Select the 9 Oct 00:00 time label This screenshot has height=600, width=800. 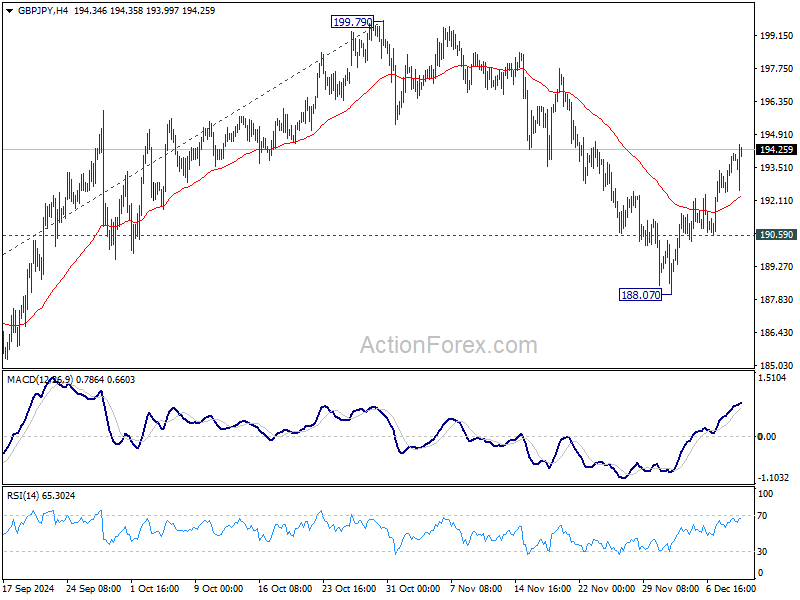[219, 589]
